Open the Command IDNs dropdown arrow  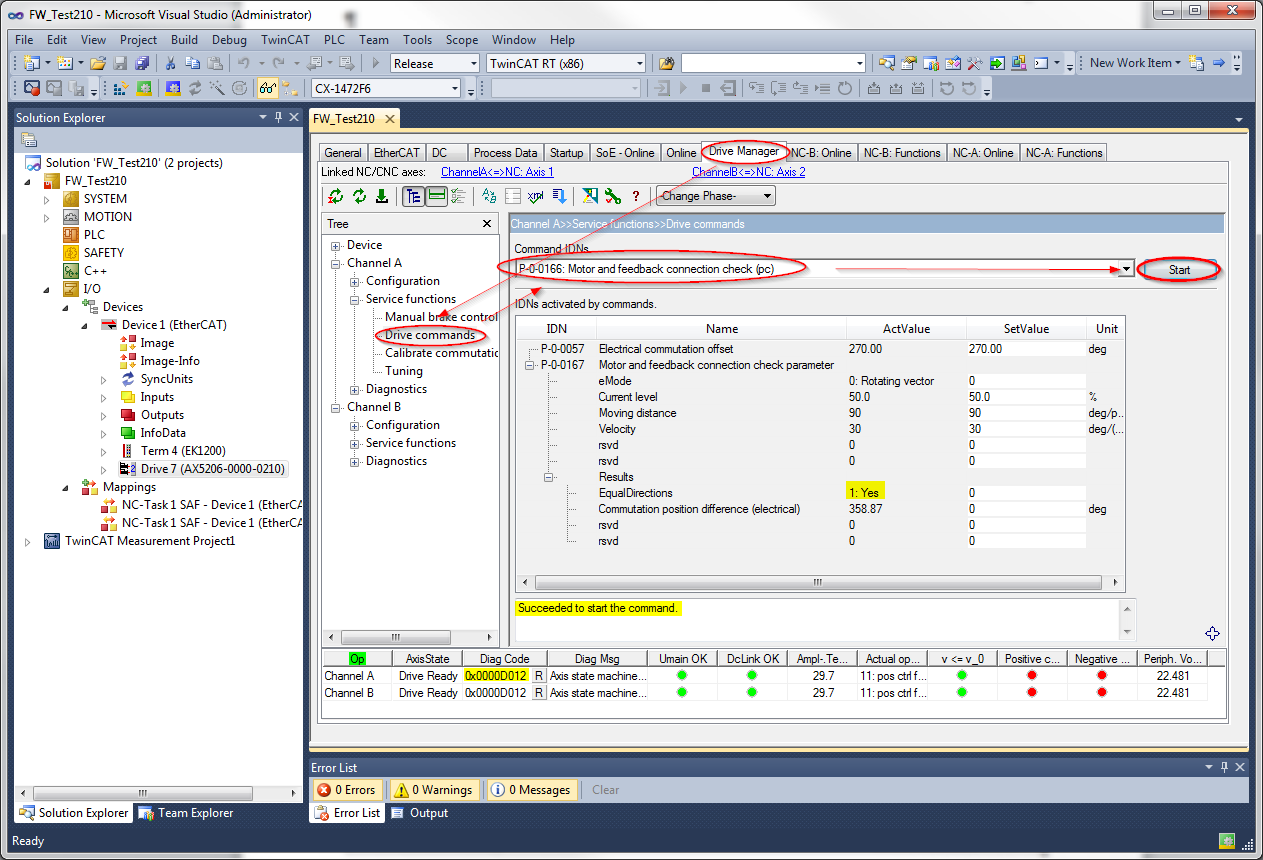point(1126,269)
